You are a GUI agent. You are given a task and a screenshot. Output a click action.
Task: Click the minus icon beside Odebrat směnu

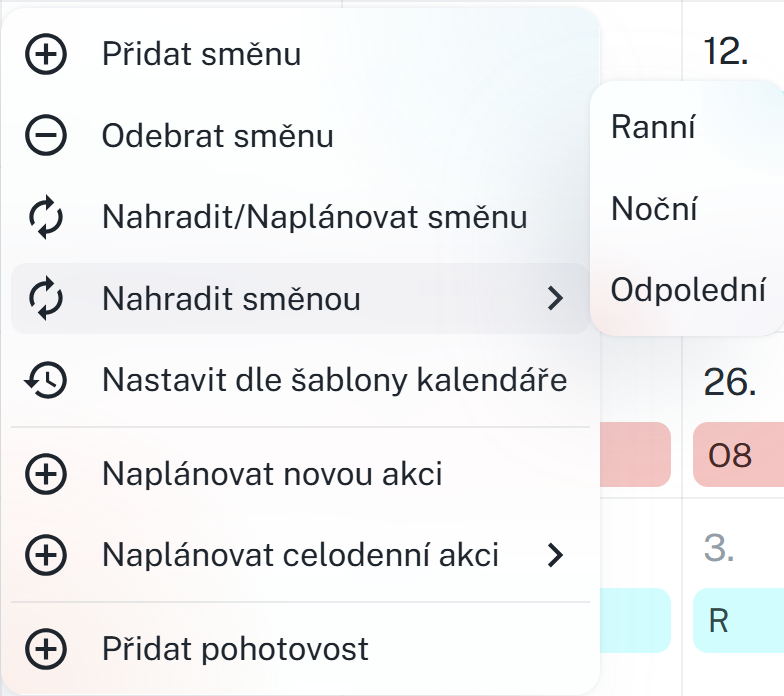(x=45, y=136)
